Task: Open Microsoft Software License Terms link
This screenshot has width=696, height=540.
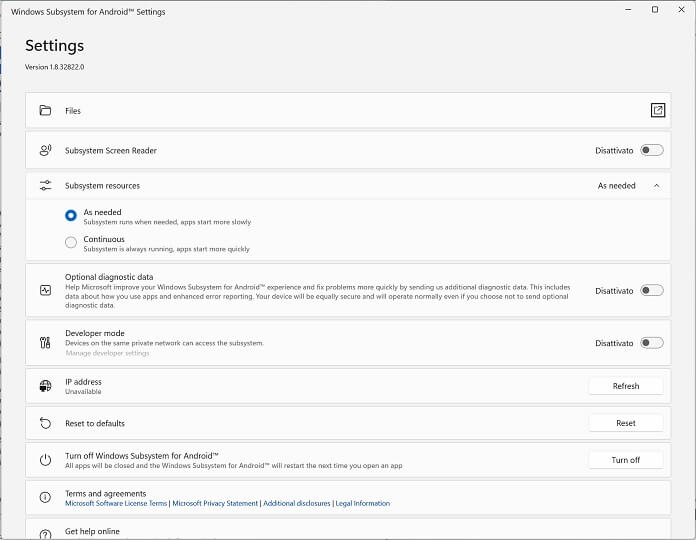Action: [x=116, y=503]
